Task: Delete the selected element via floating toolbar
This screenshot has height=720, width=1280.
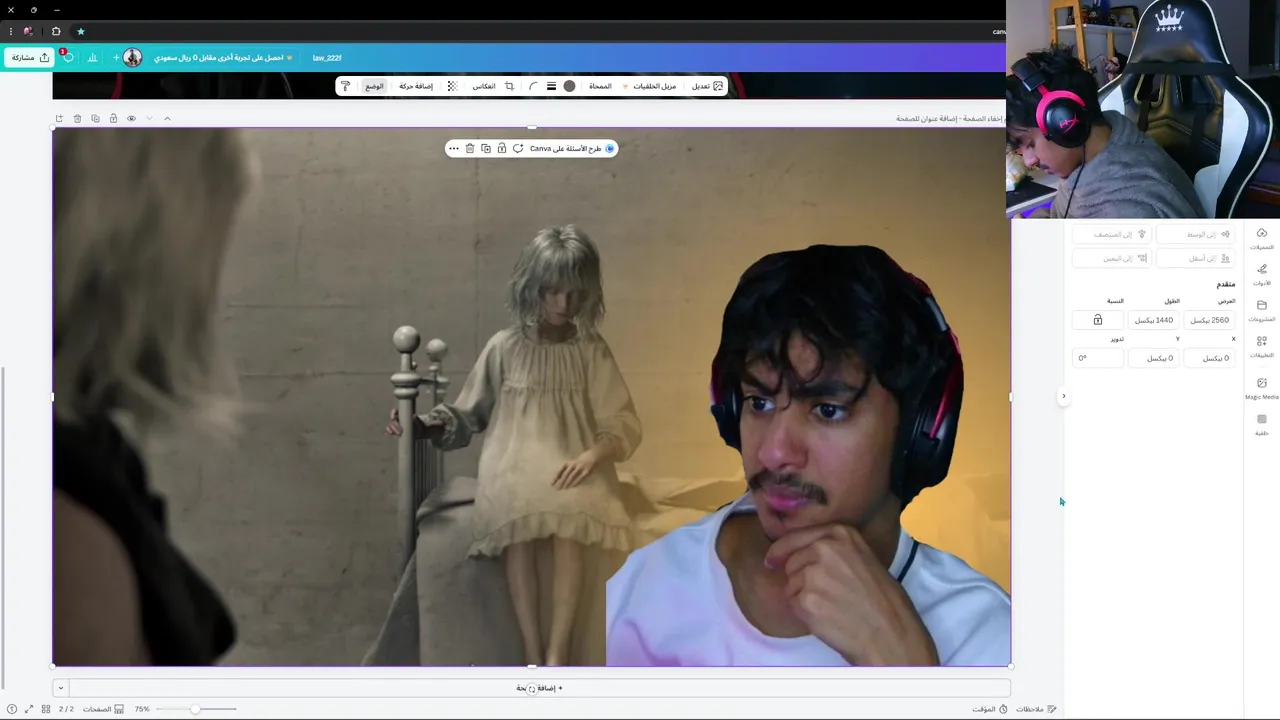Action: point(470,148)
